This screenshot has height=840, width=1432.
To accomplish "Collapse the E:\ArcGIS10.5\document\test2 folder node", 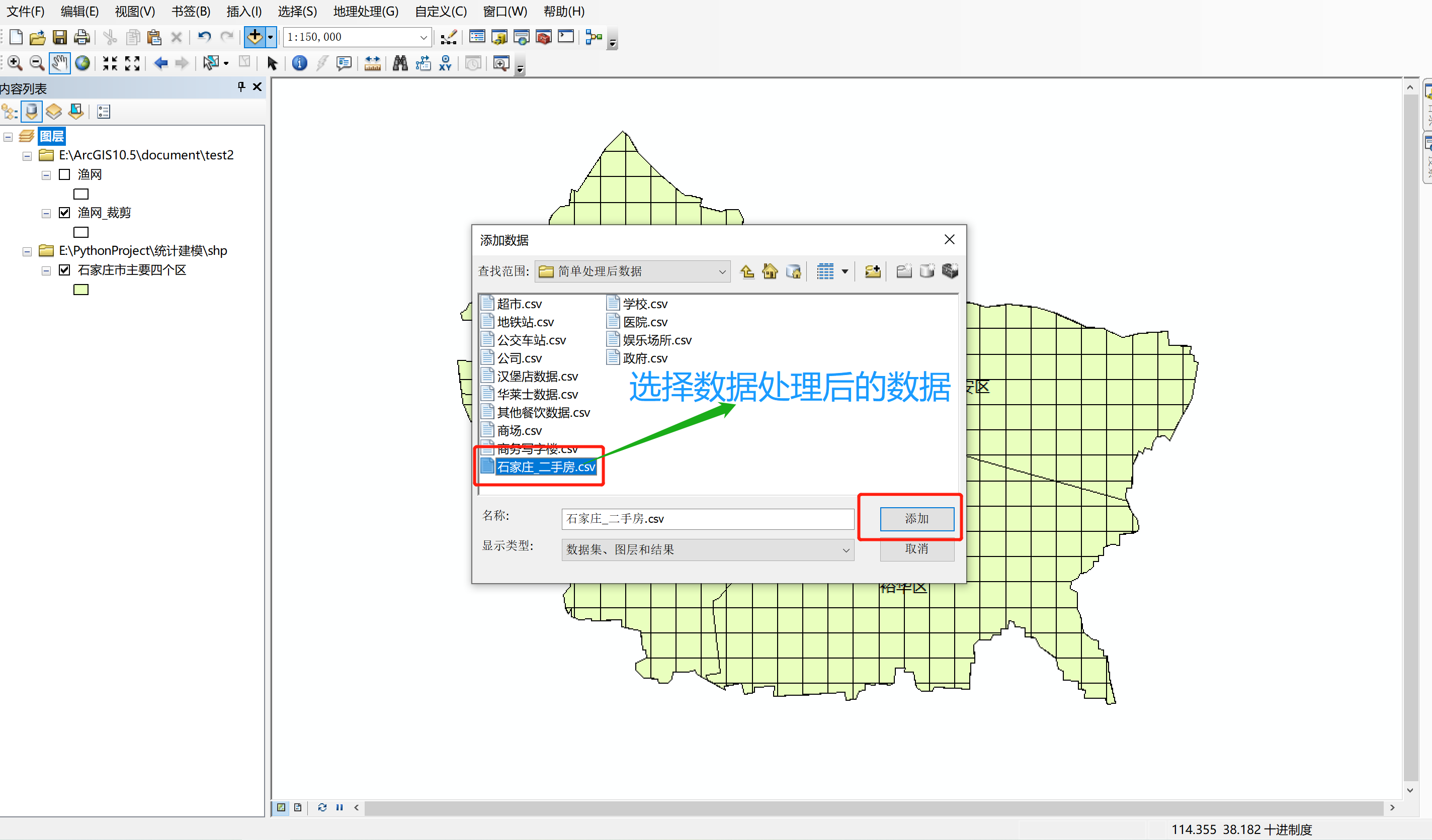I will tap(27, 156).
